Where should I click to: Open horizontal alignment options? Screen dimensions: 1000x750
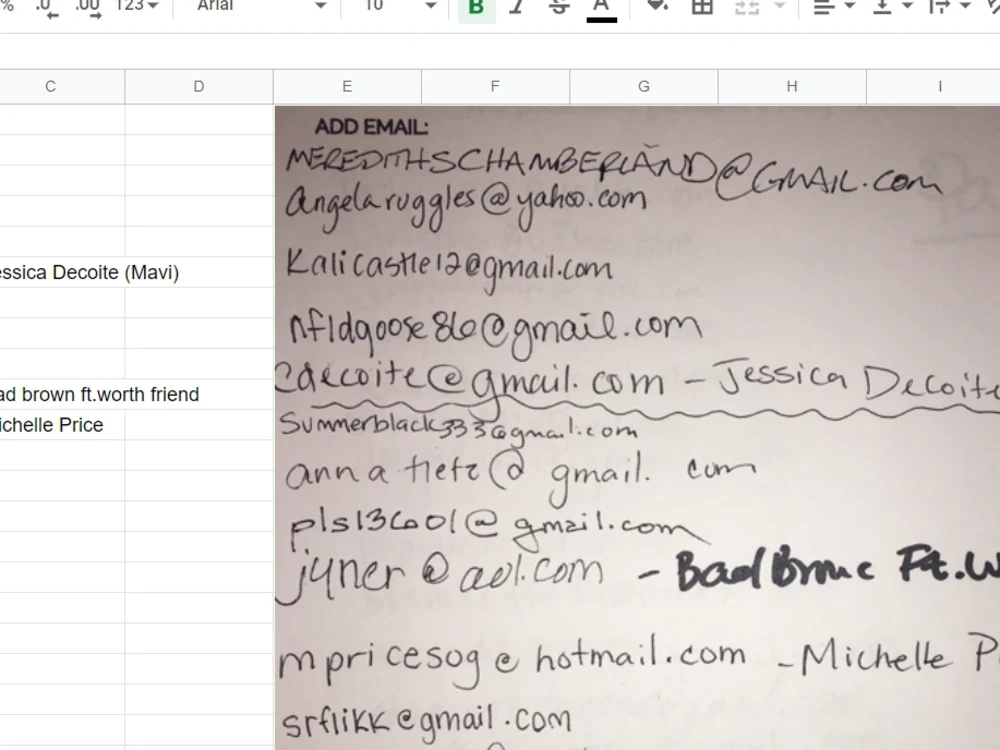[x=826, y=8]
